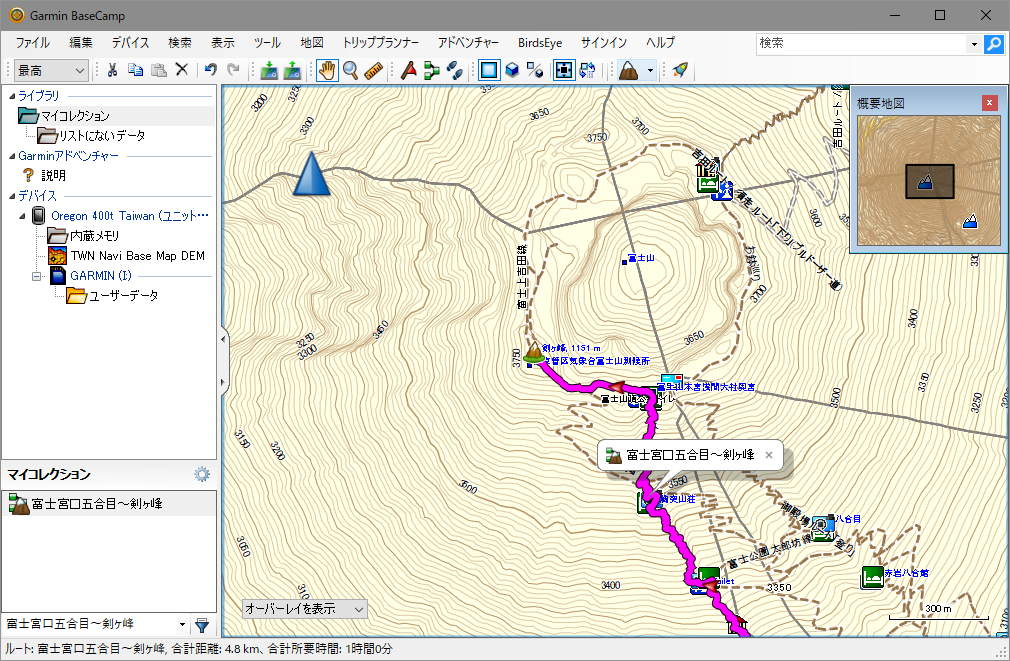Open the ツール menu
1010x661 pixels.
tap(267, 43)
